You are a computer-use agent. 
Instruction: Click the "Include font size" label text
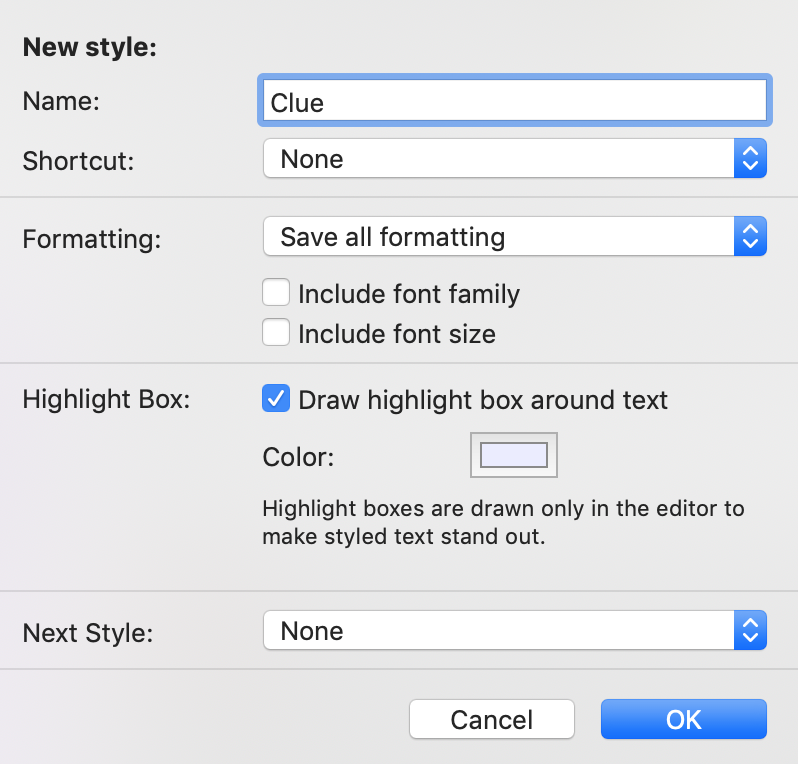(x=396, y=334)
